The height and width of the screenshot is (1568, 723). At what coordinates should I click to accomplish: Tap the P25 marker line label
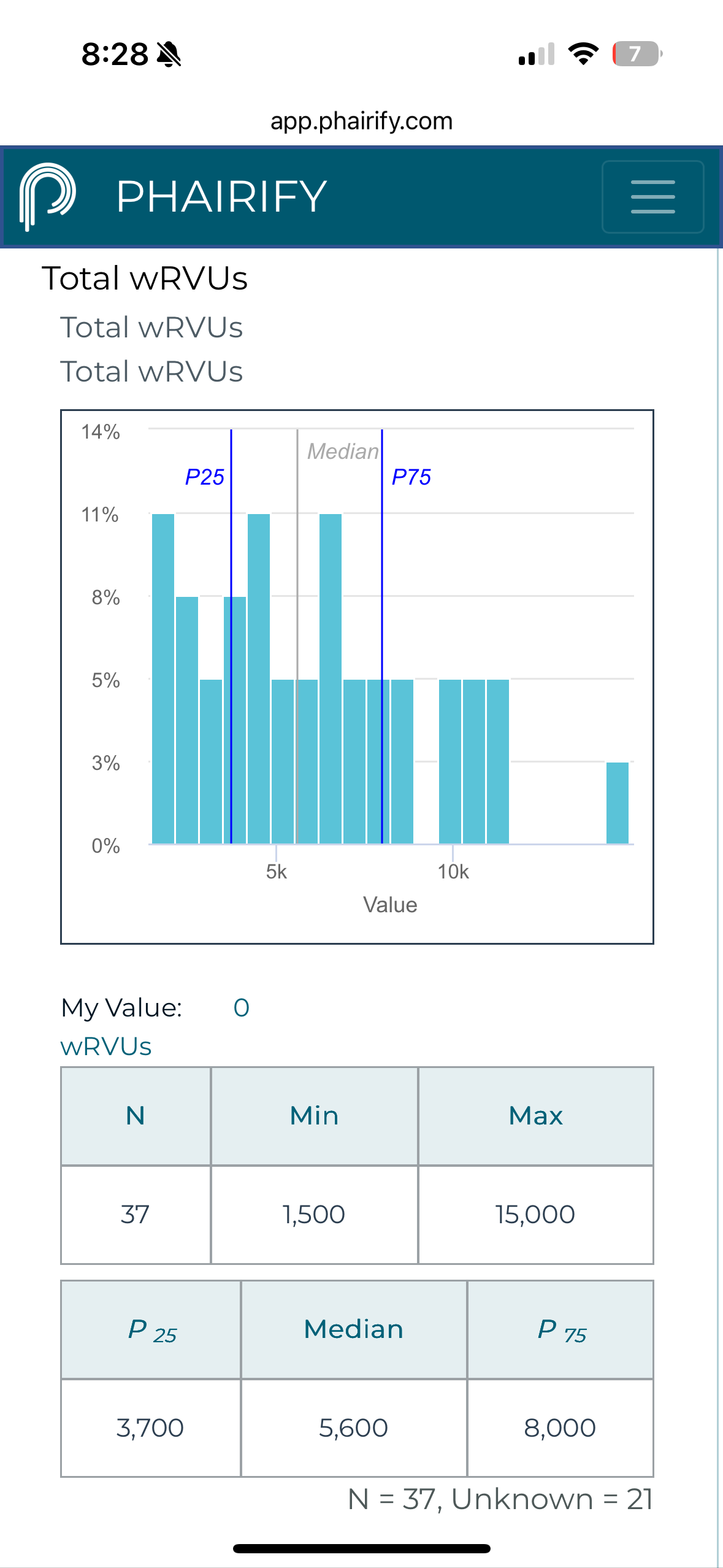pos(205,477)
